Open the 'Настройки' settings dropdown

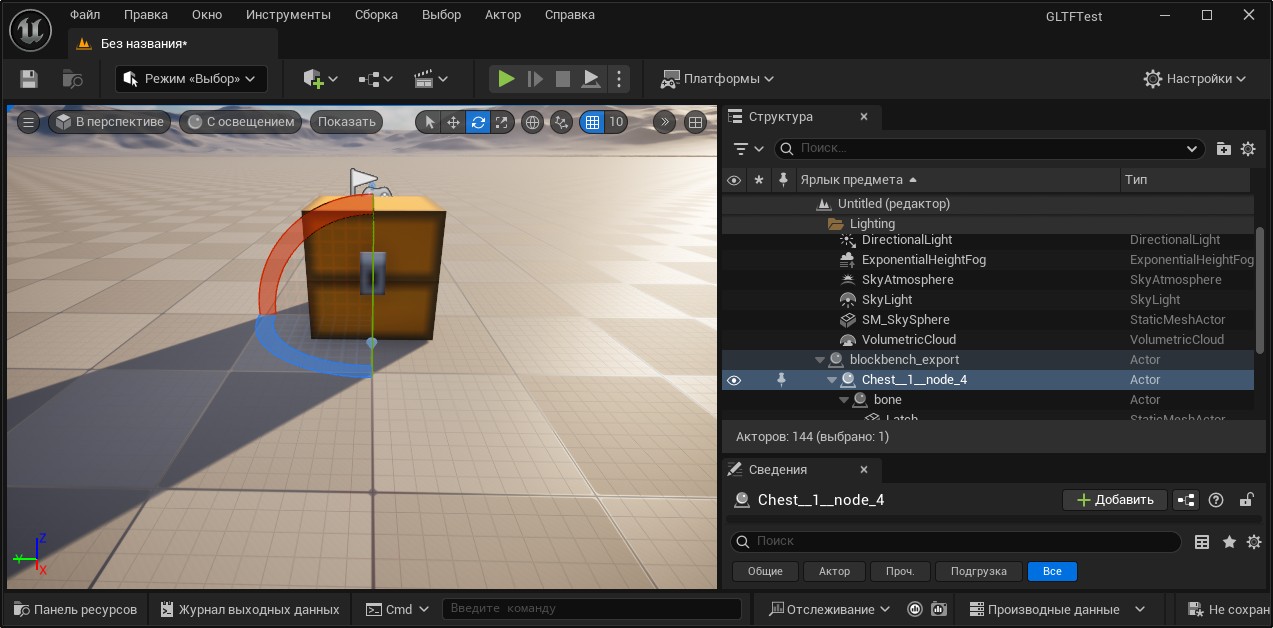1196,78
